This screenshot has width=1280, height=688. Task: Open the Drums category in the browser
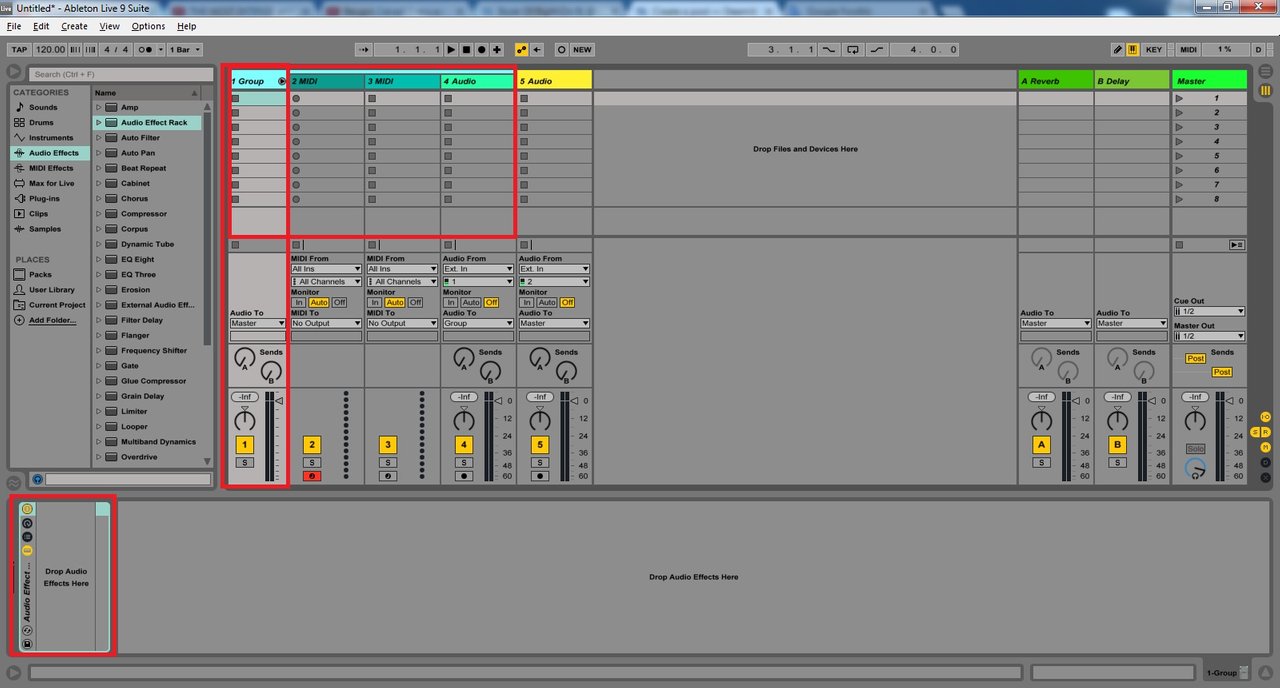coord(40,122)
